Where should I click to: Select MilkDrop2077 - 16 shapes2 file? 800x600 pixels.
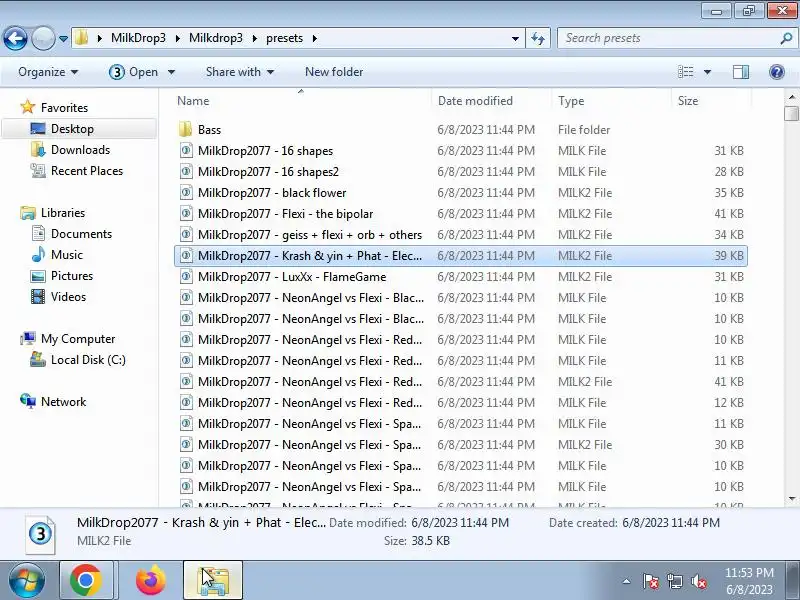click(268, 171)
